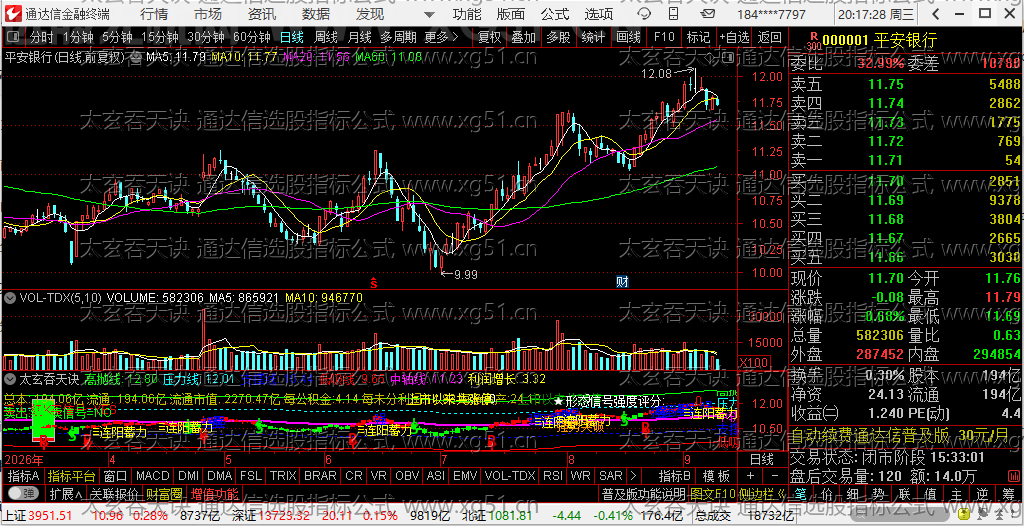Open the 公式 menu
The width and height of the screenshot is (1024, 526).
click(555, 14)
